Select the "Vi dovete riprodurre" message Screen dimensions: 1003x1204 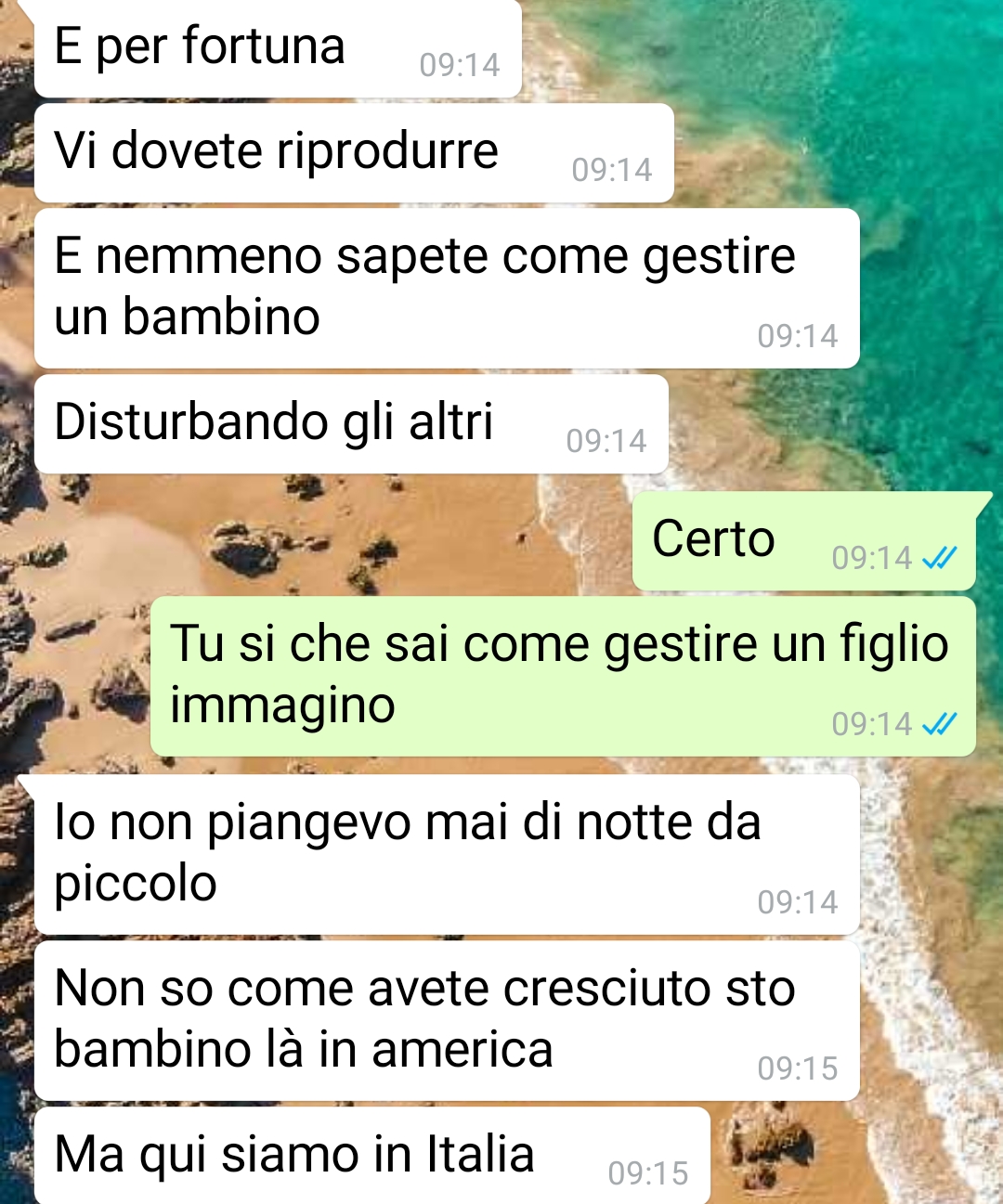coord(354,153)
